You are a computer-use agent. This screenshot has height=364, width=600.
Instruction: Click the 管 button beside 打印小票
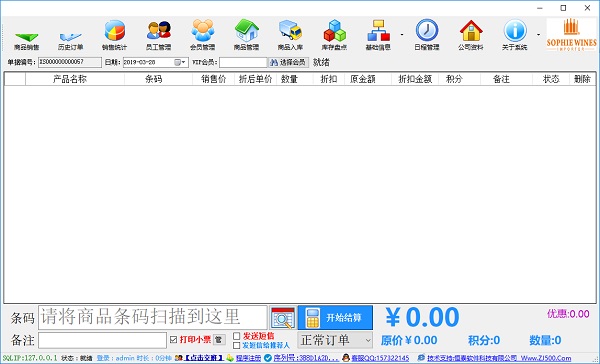tap(219, 340)
